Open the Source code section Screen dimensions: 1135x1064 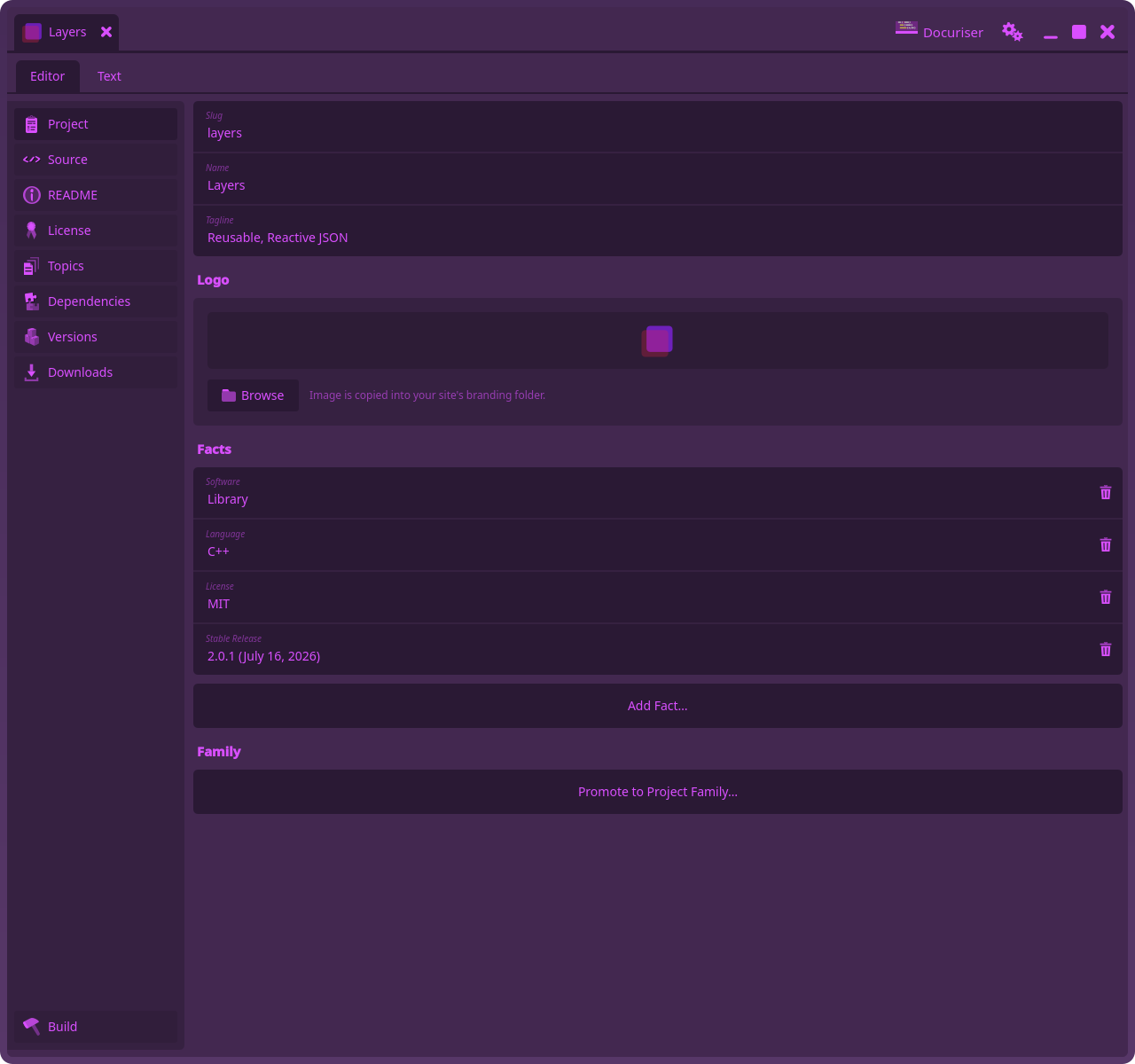(x=96, y=160)
